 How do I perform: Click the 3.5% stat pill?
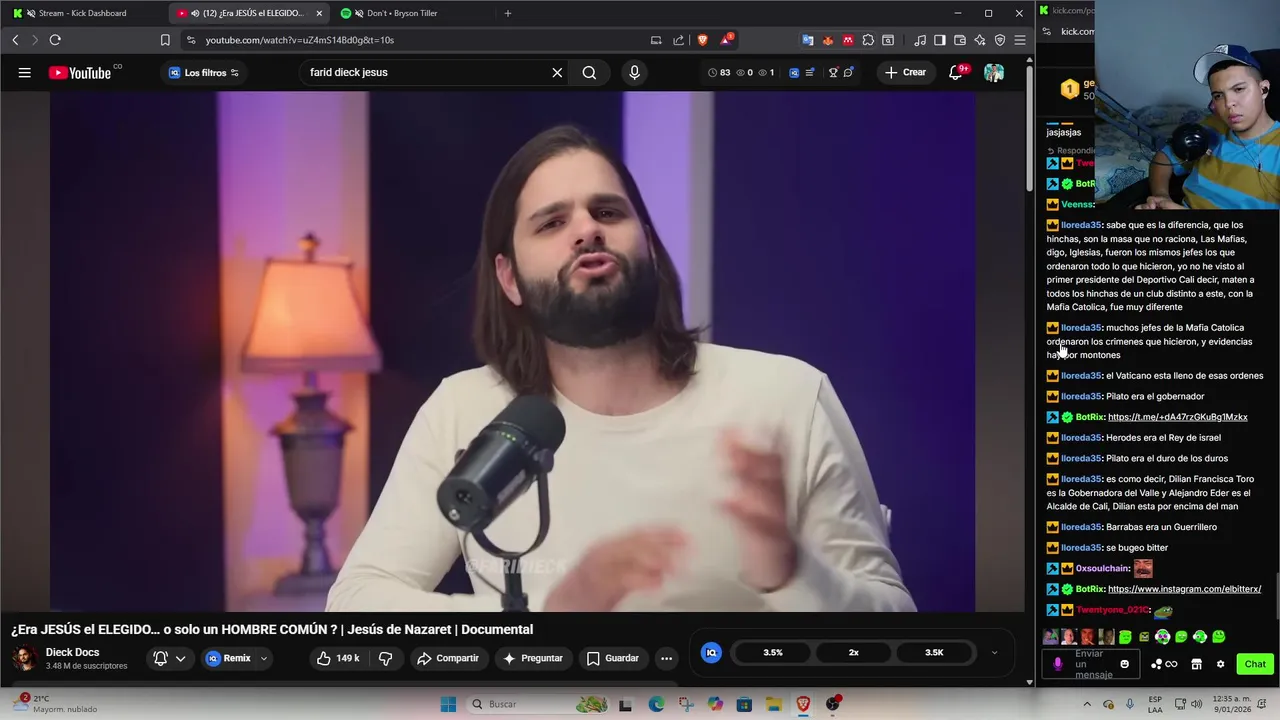click(773, 652)
